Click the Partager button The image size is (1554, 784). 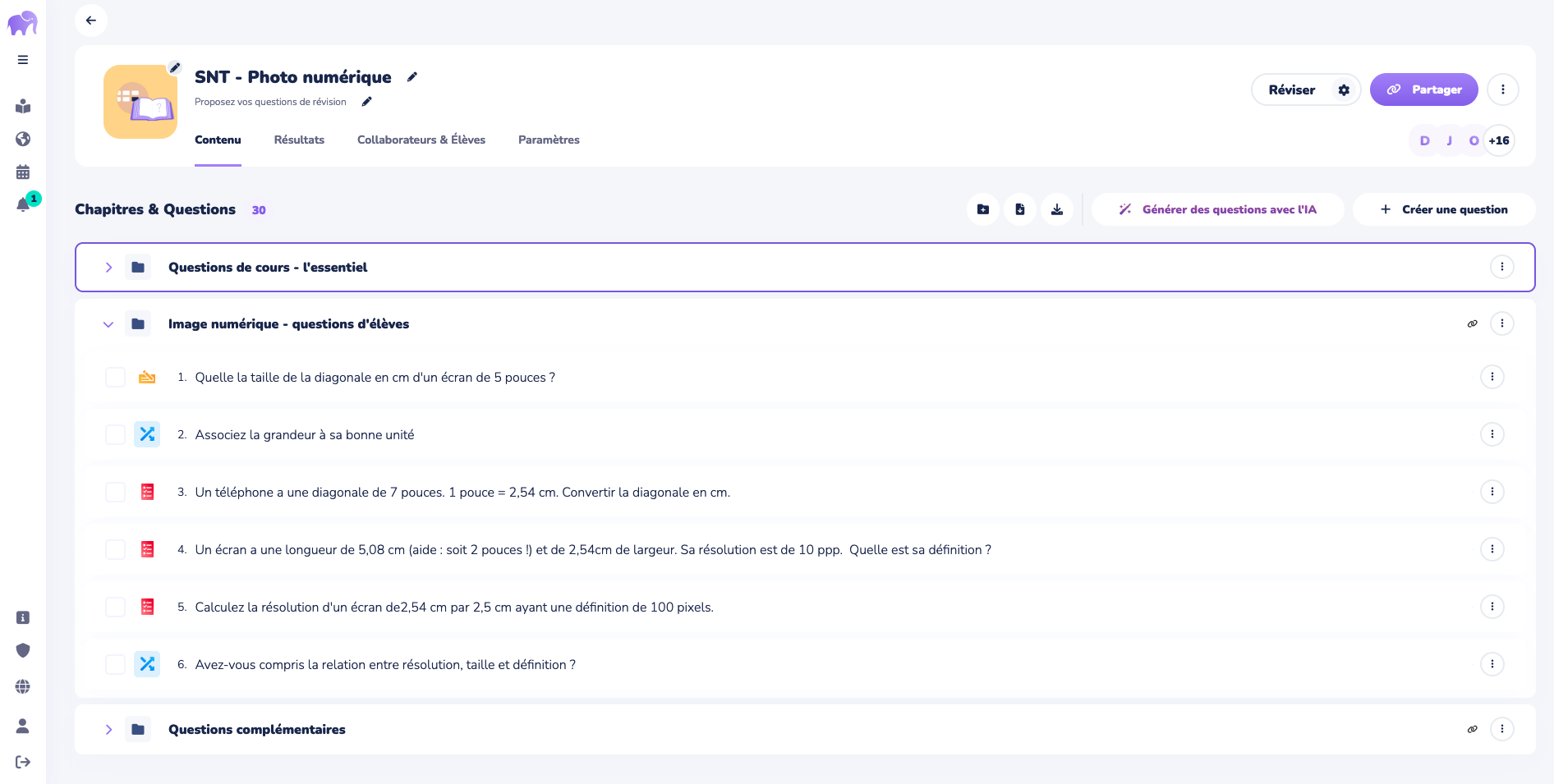1423,90
